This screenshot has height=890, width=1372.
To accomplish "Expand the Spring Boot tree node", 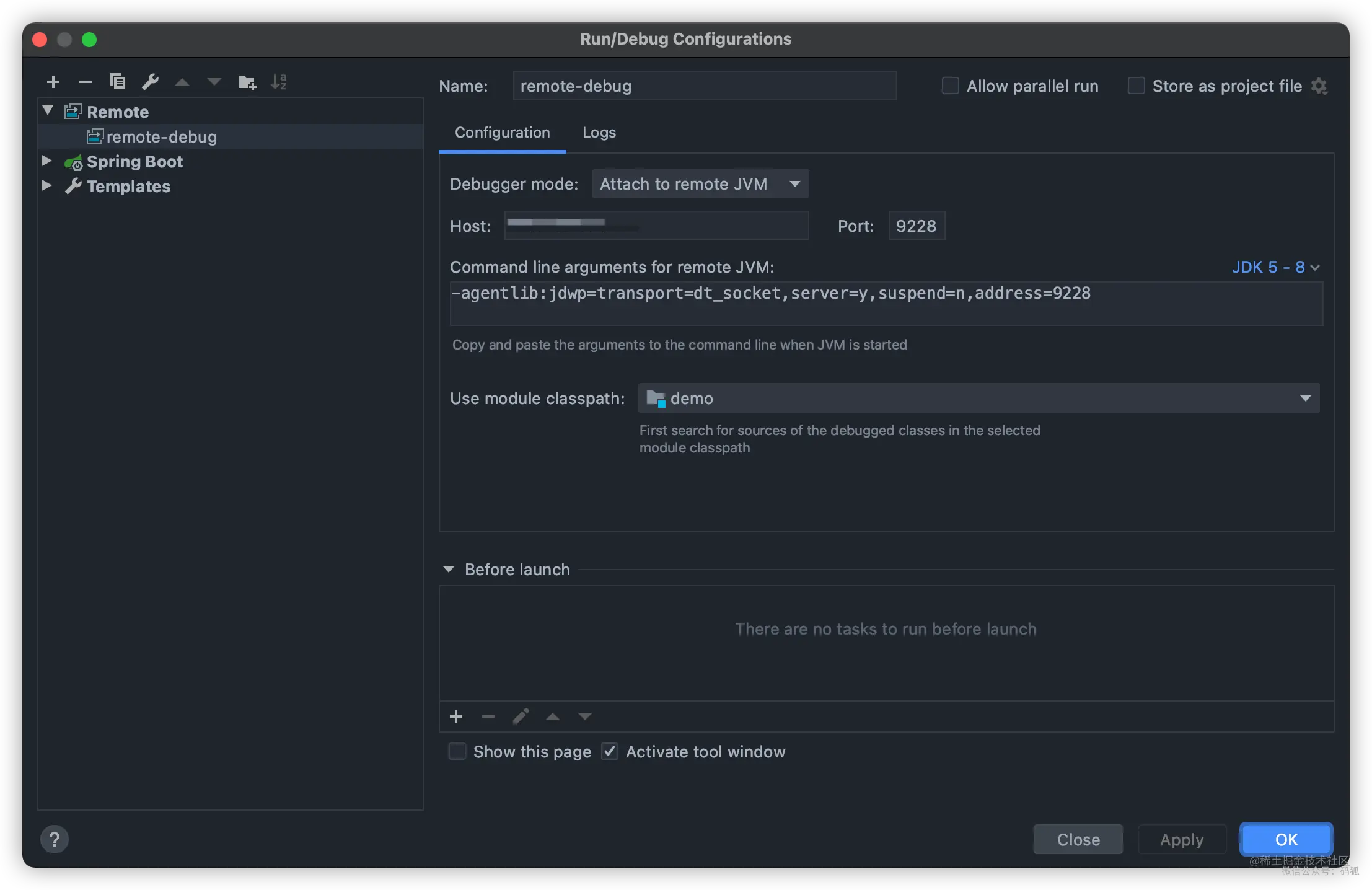I will pos(46,161).
